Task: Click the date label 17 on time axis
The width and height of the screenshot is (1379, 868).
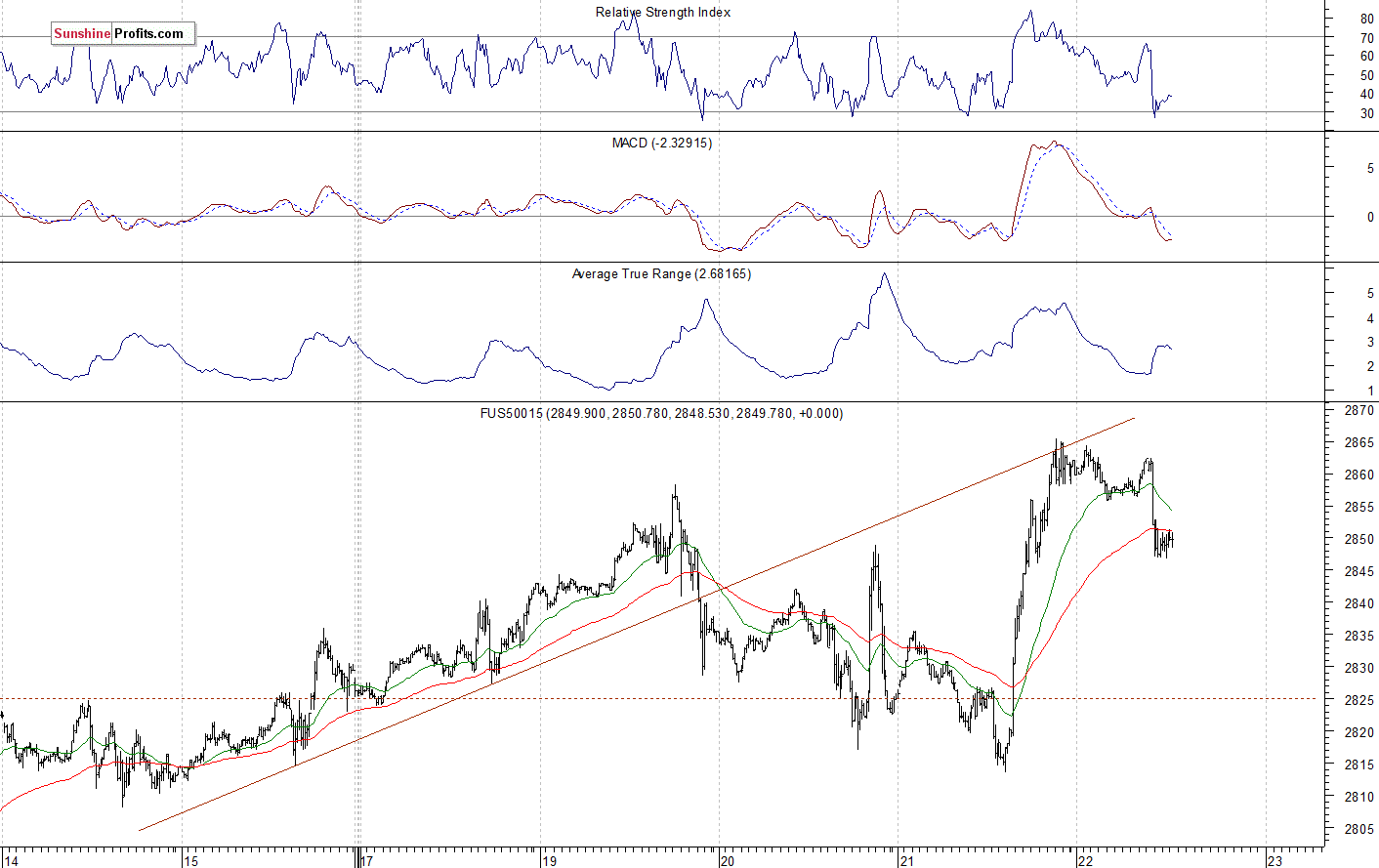Action: pos(366,861)
